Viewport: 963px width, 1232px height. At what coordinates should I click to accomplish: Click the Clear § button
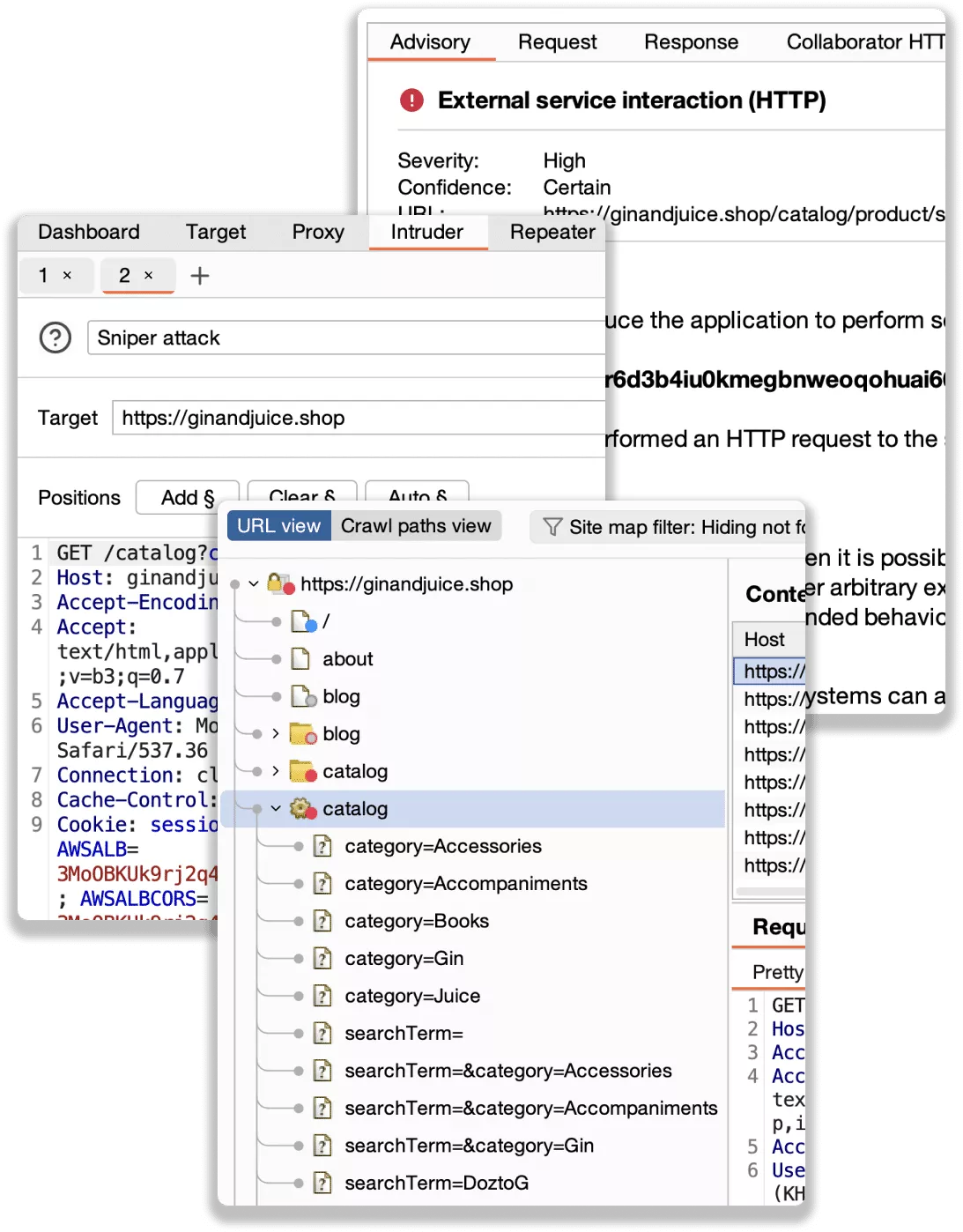(302, 497)
